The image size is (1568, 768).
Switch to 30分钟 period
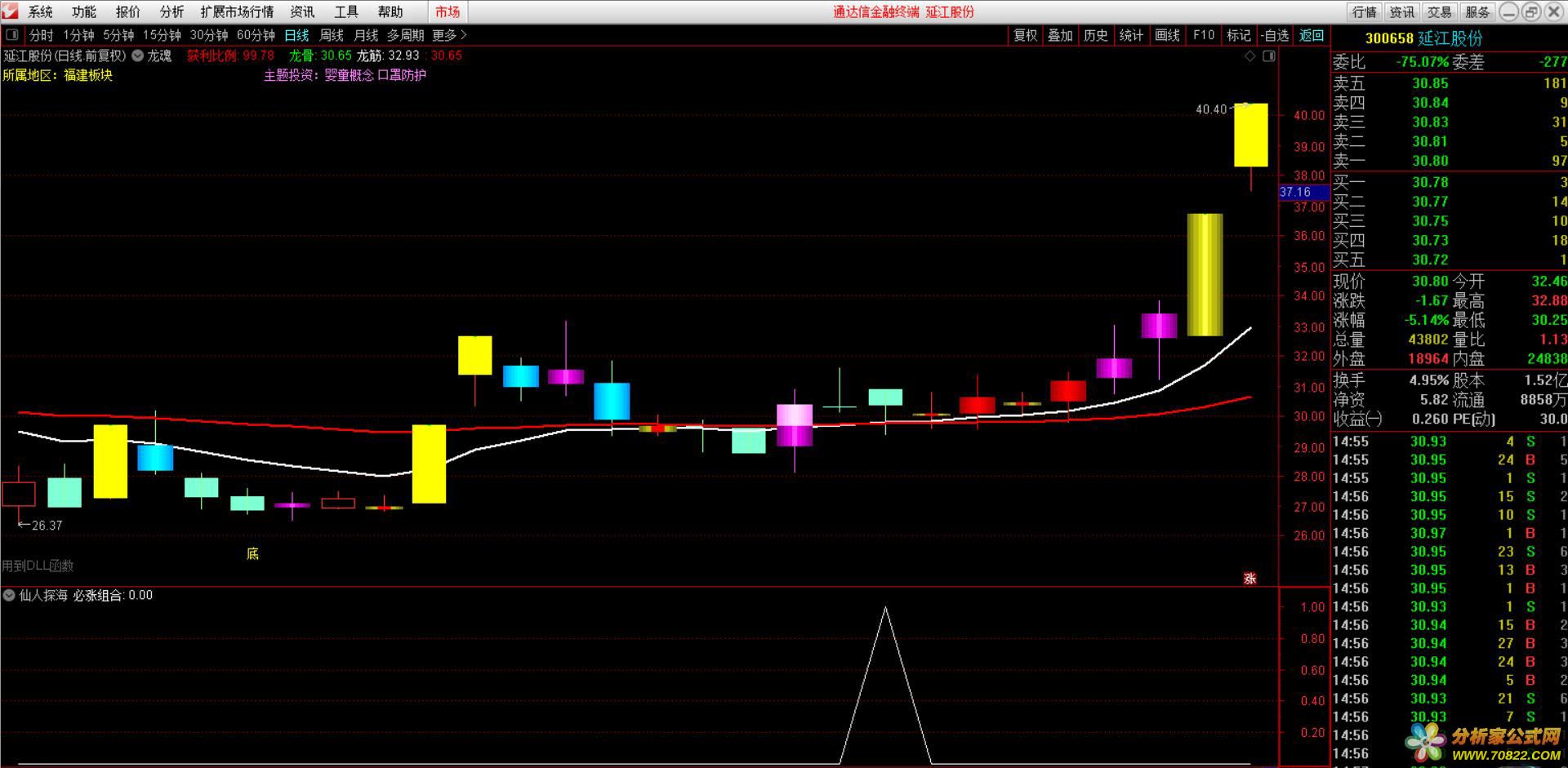point(209,35)
